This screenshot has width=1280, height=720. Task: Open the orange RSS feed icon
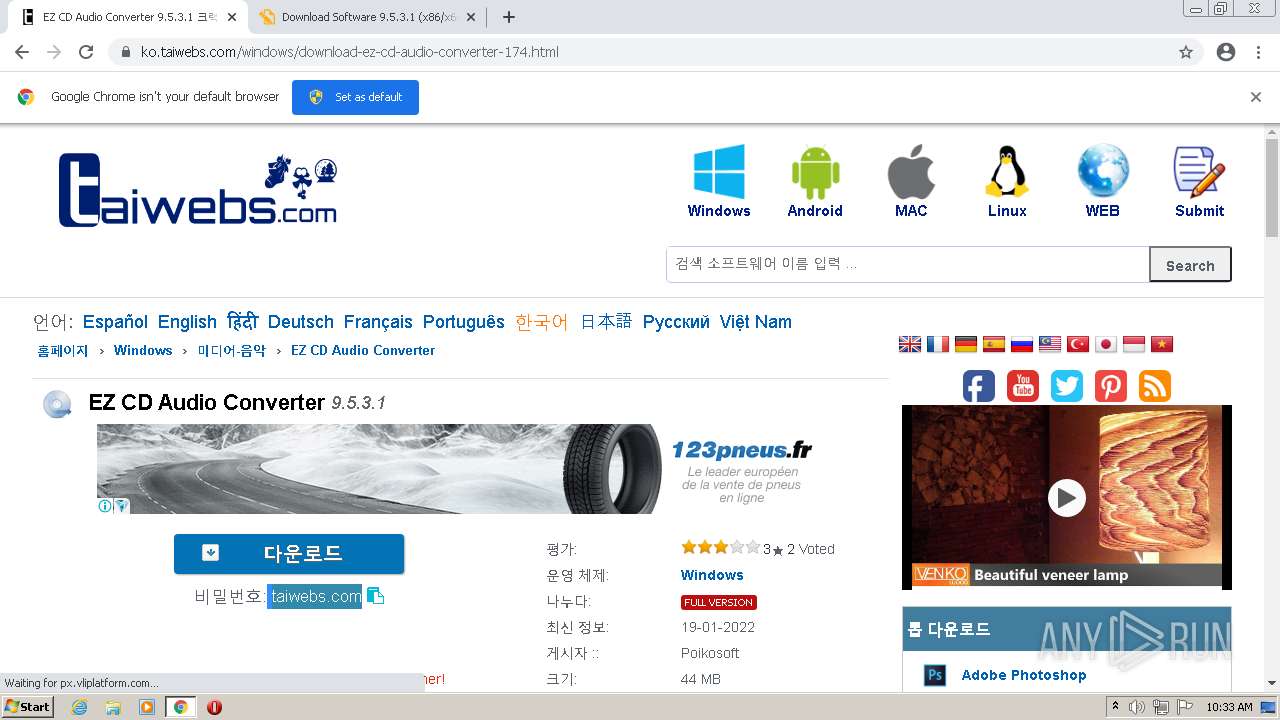1155,386
